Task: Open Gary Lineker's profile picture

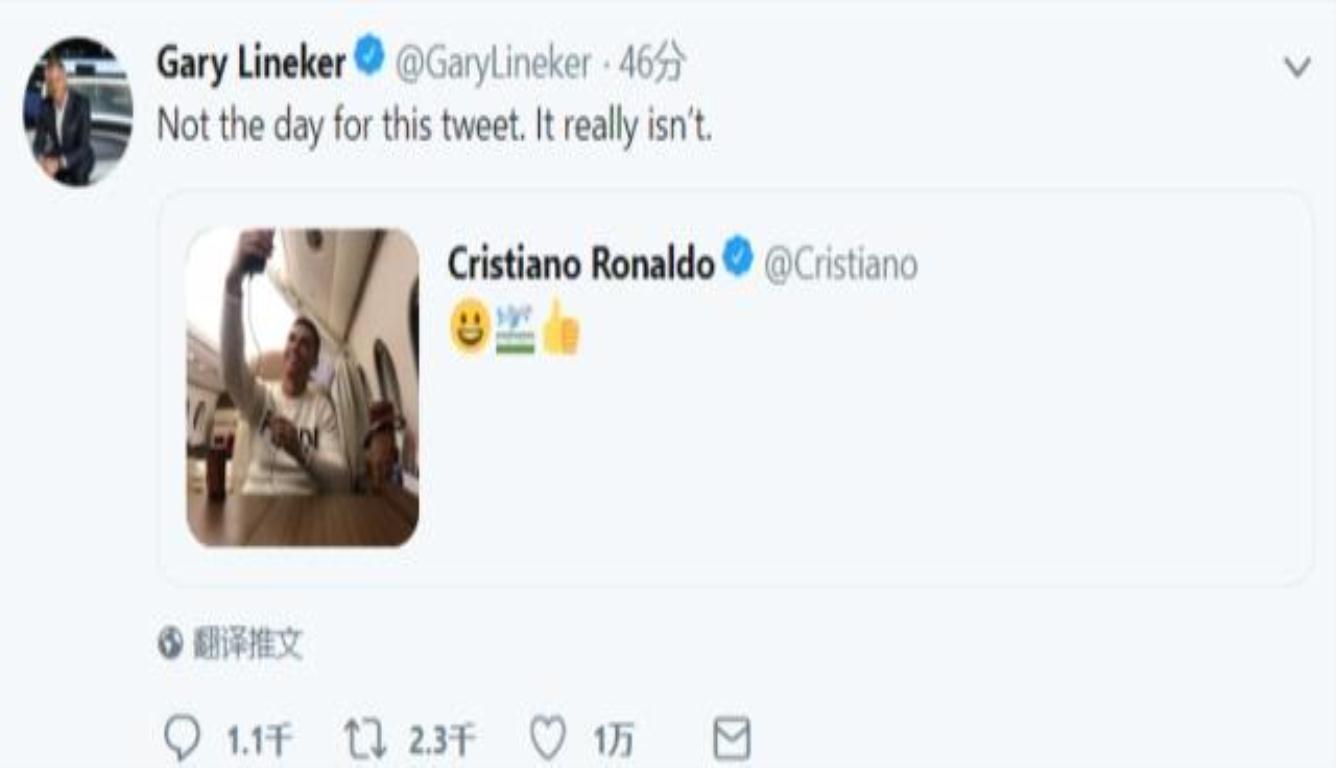Action: click(x=77, y=111)
